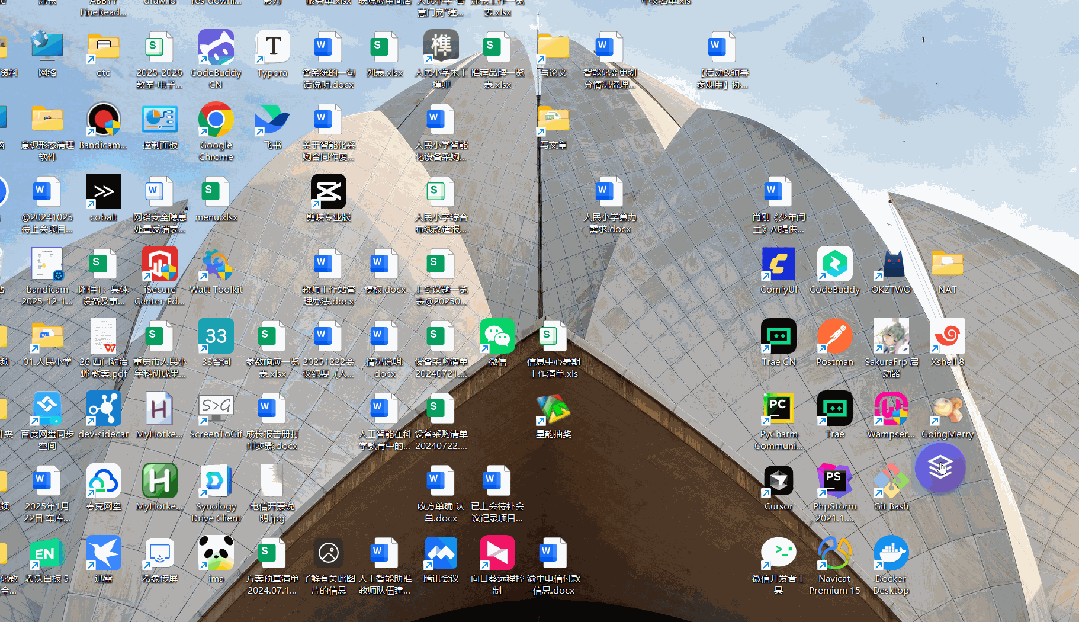Viewport: 1079px width, 622px height.
Task: Open the ComfyUI shortcut
Action: 778,265
